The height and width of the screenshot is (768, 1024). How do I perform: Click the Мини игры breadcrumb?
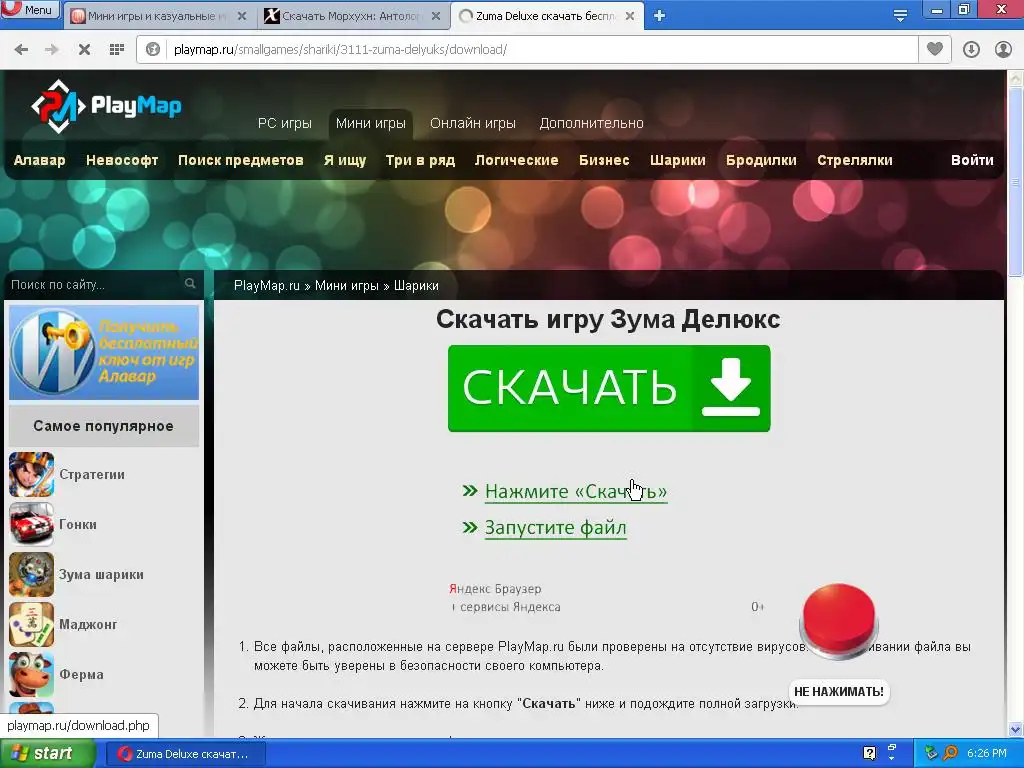point(347,285)
